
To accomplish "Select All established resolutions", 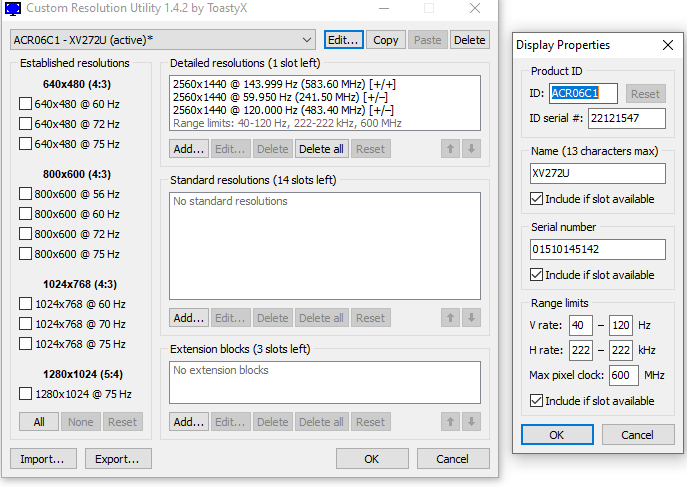I will point(39,422).
